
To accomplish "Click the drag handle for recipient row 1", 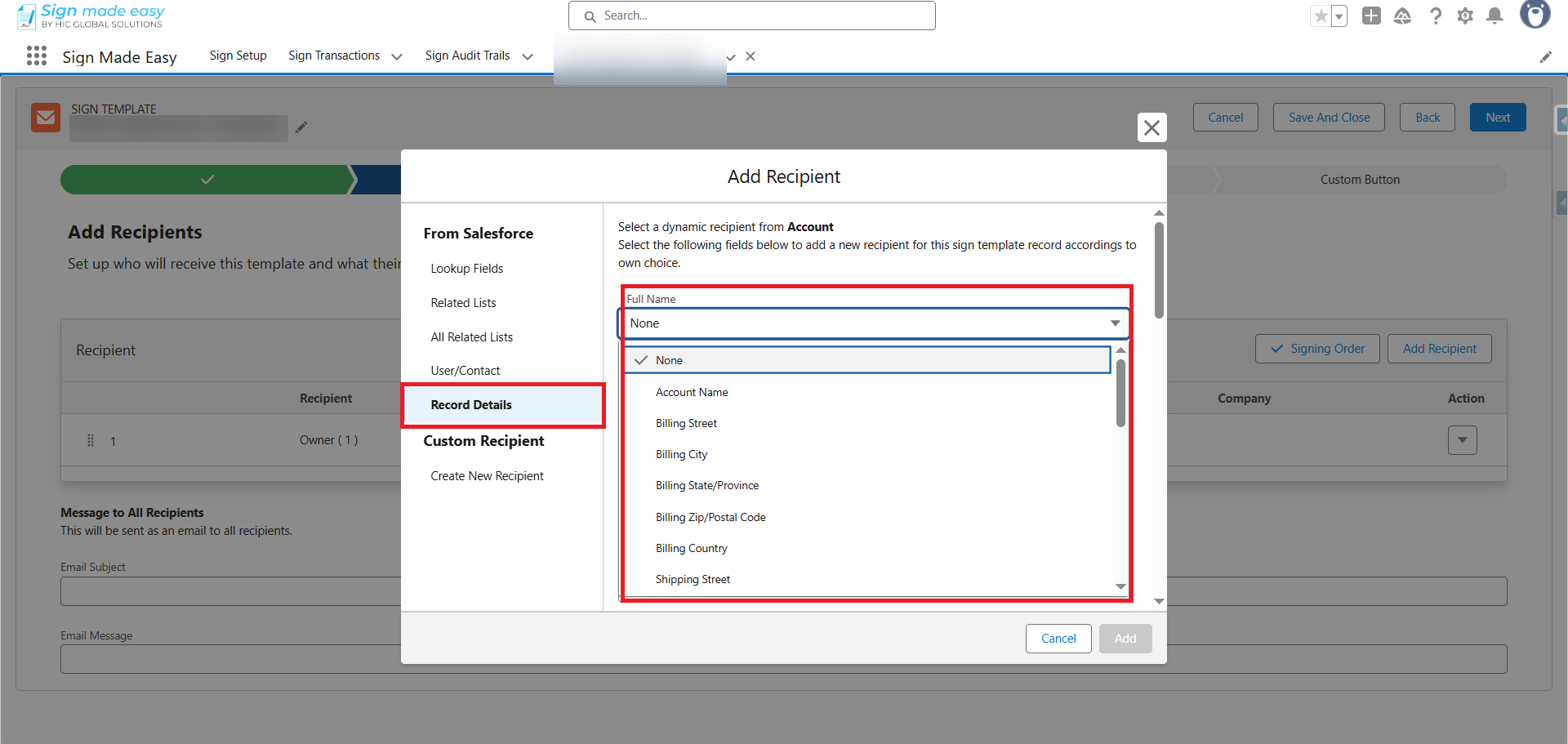I will [91, 440].
